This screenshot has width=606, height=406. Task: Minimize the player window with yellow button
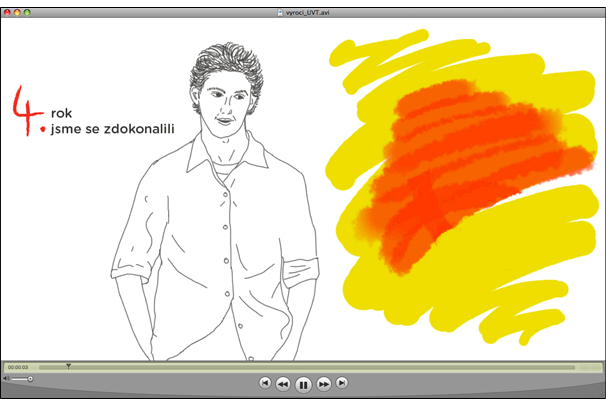[x=18, y=8]
